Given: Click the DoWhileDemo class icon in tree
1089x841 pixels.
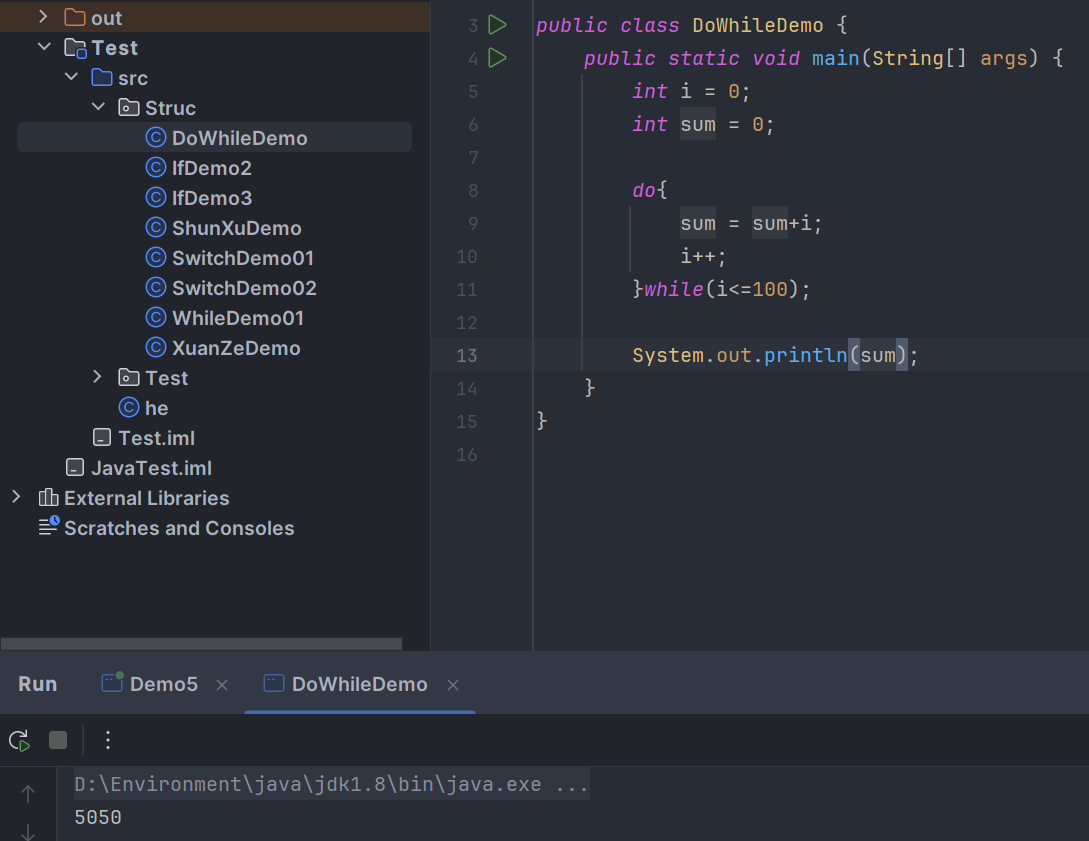Looking at the screenshot, I should tap(156, 138).
